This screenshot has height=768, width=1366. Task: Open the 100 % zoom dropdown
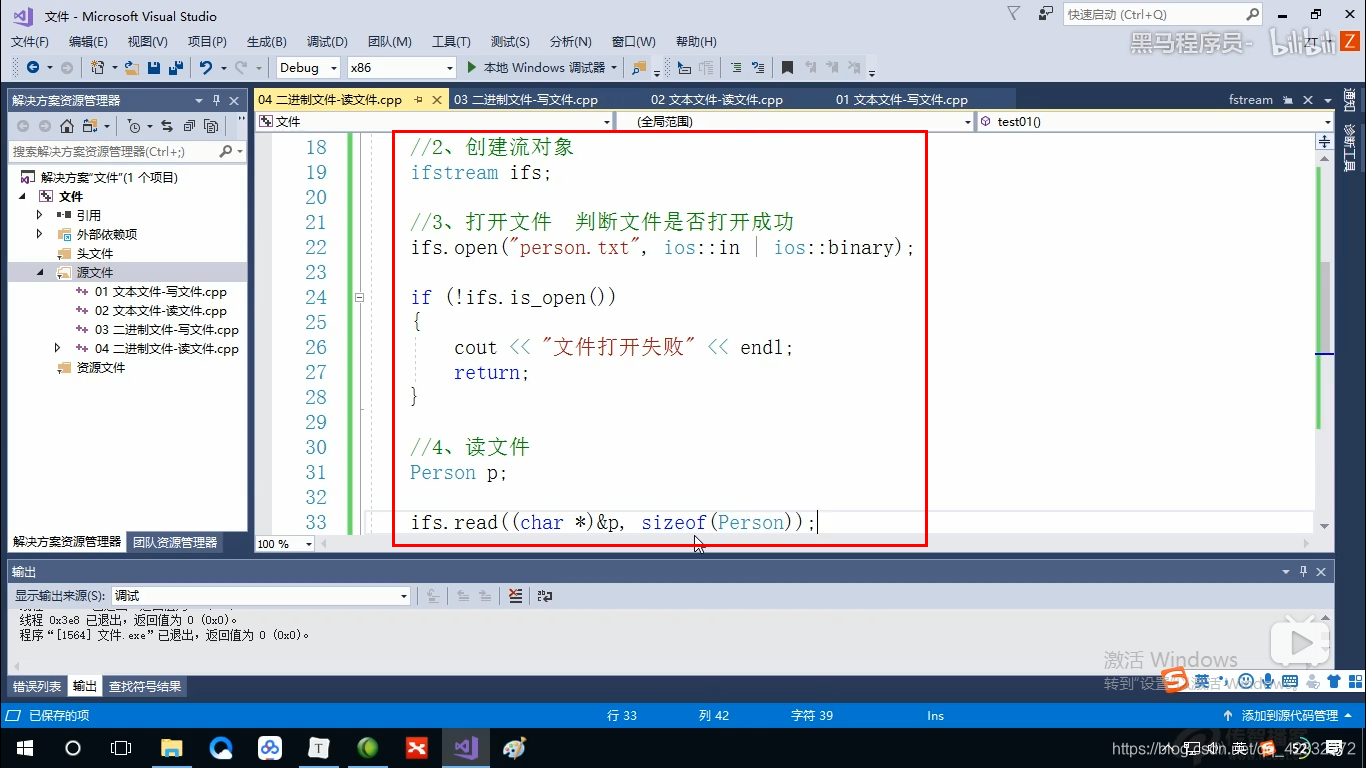(x=308, y=544)
